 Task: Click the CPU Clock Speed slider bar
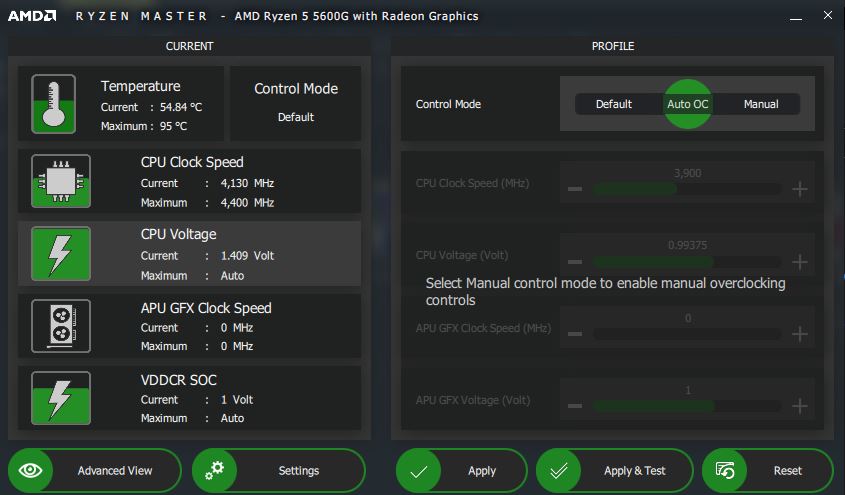pos(686,189)
